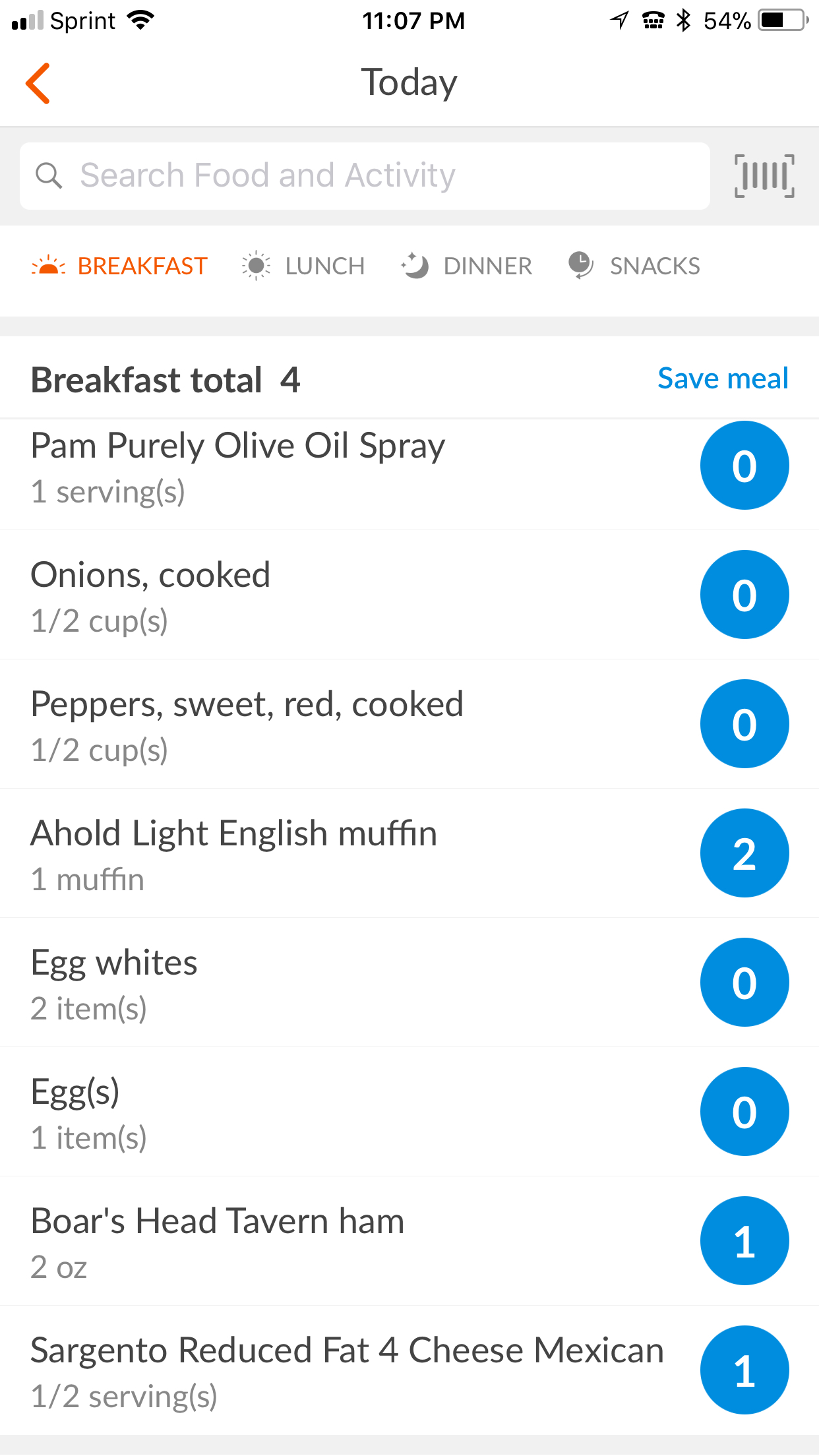The width and height of the screenshot is (819, 1456).
Task: Tap the Snacks clock icon
Action: [x=580, y=265]
